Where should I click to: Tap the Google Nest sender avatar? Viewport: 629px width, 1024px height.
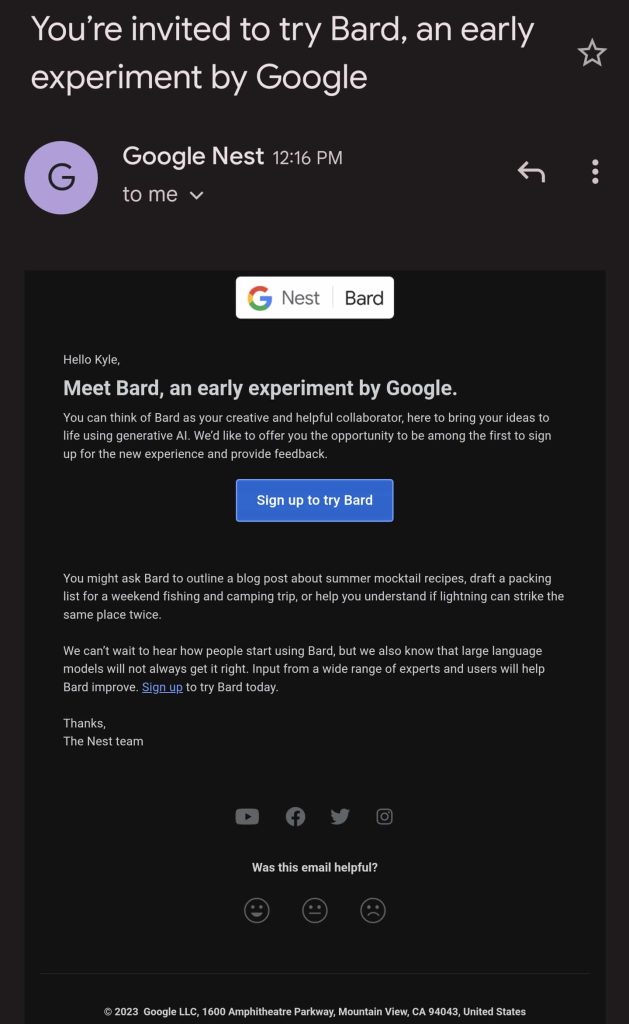pyautogui.click(x=61, y=178)
